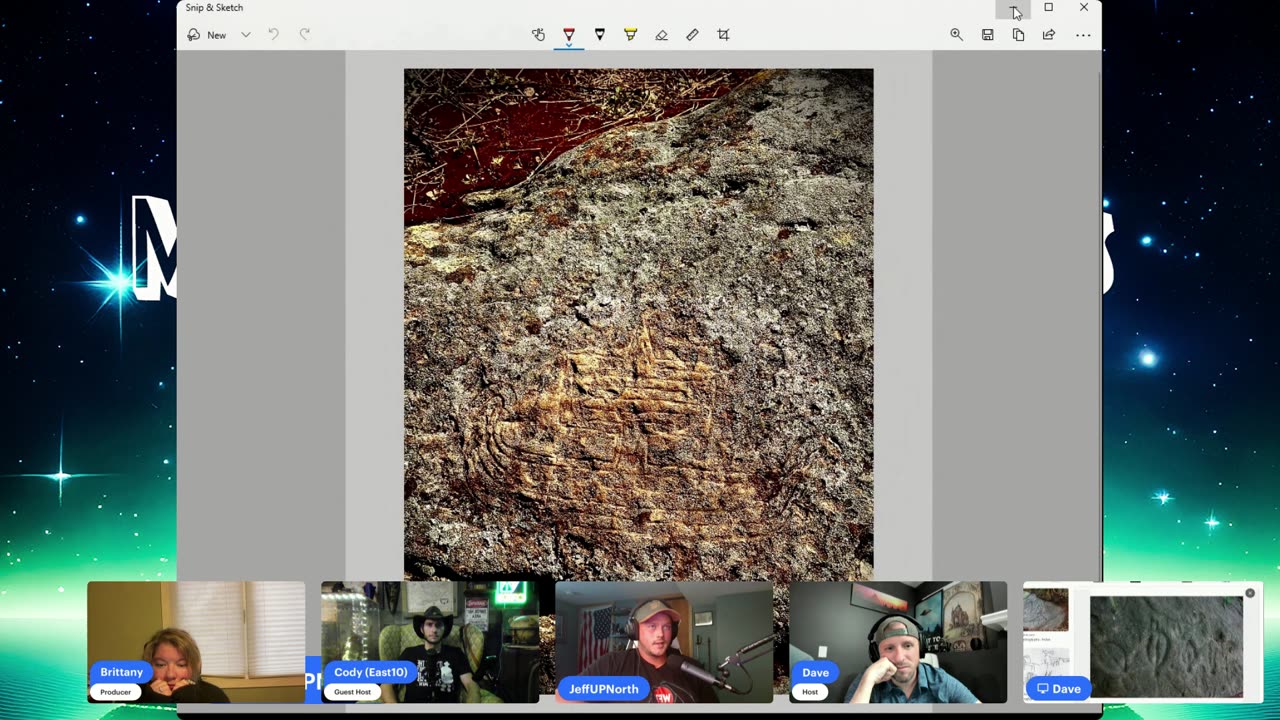Click the Cody (East10) name label

(370, 672)
